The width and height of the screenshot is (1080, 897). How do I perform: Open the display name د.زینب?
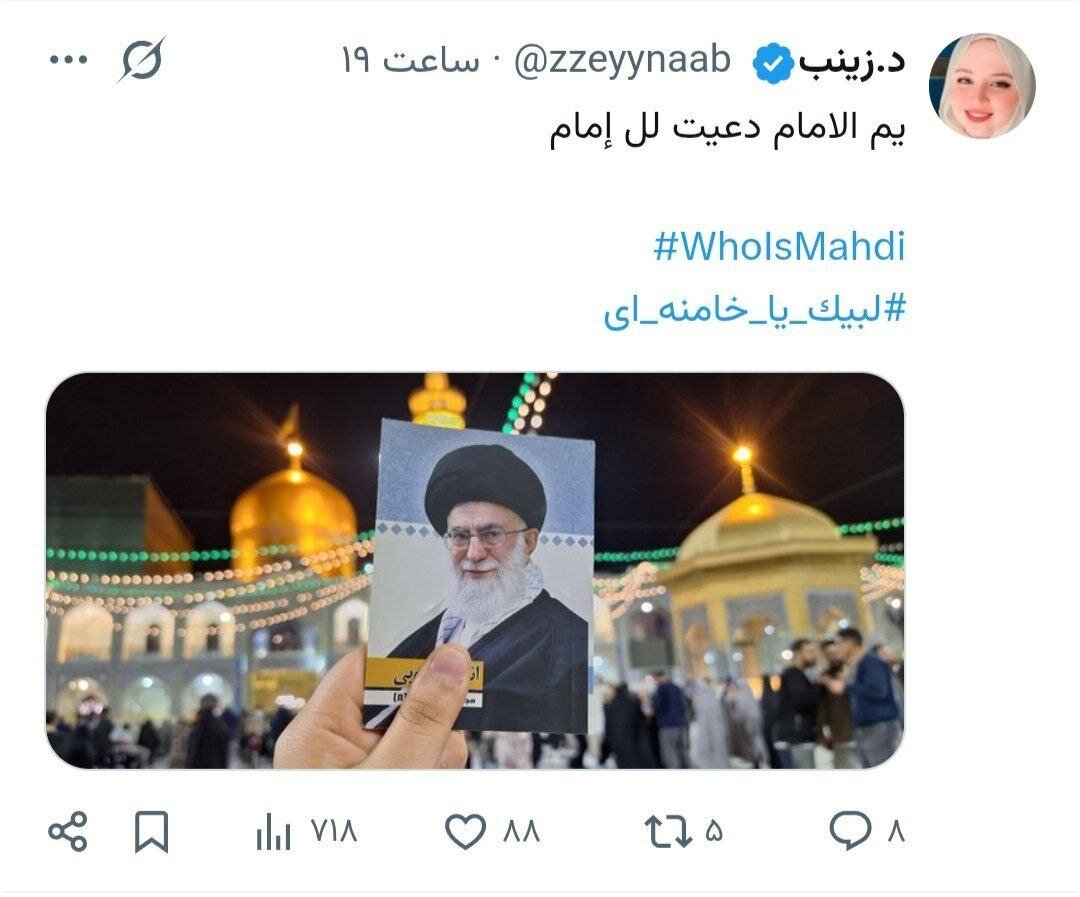pos(853,61)
